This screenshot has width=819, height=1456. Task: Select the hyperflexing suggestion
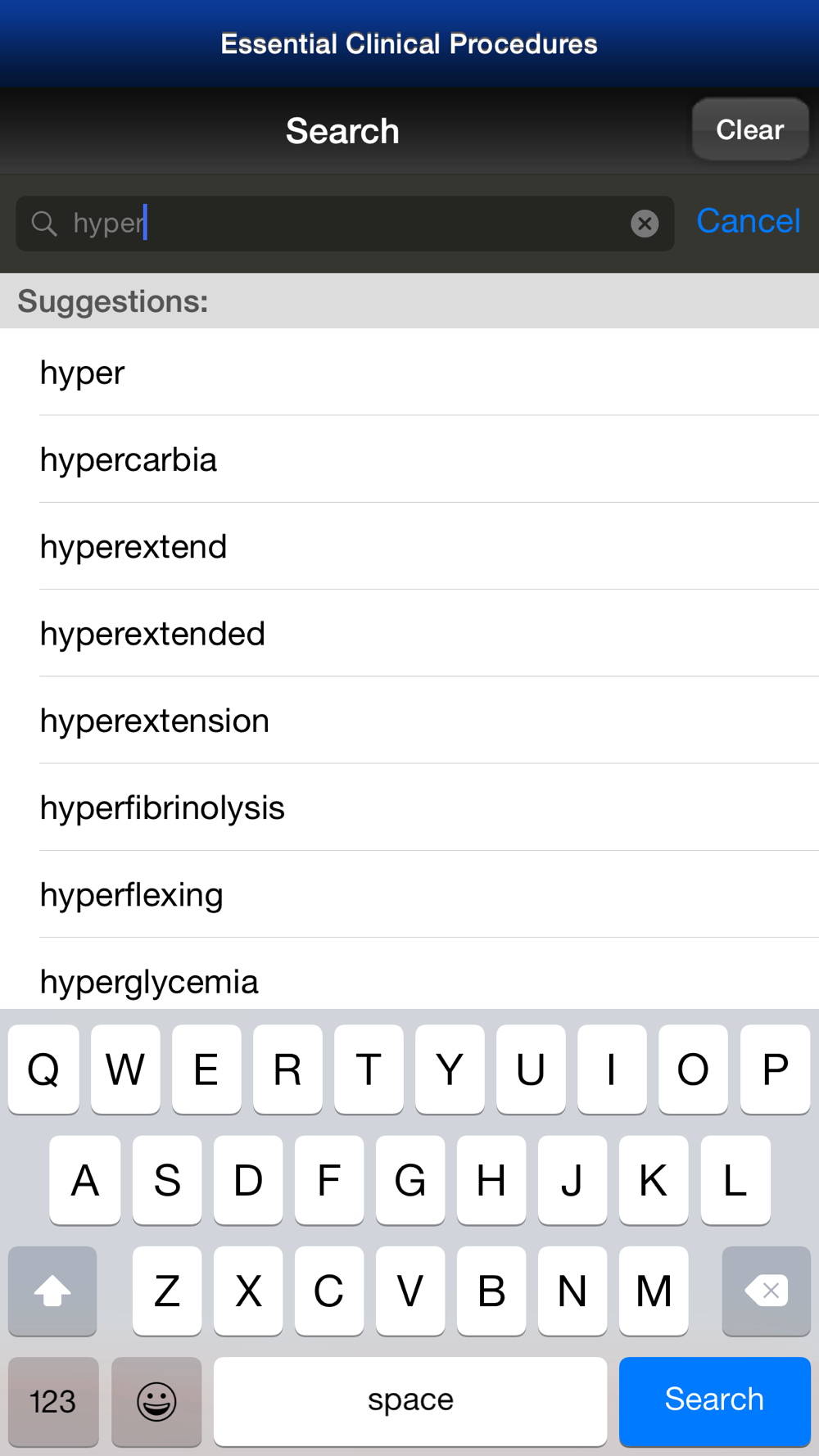tap(409, 894)
